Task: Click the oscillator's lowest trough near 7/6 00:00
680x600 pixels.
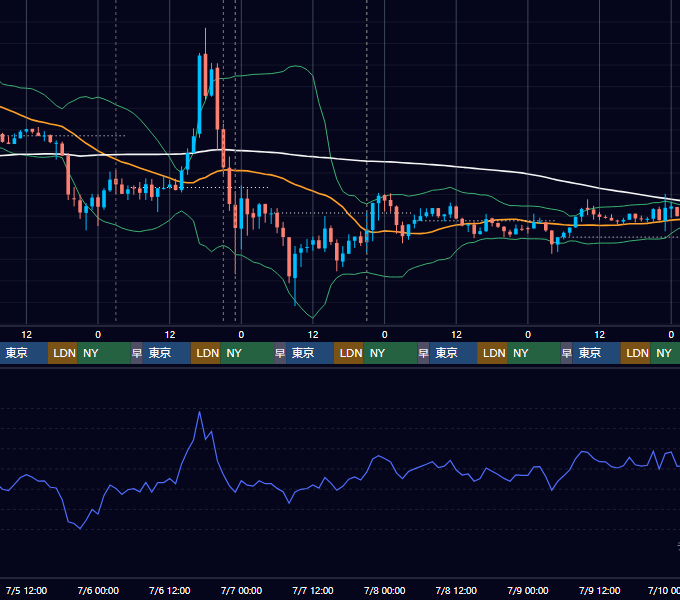Action: pos(80,528)
